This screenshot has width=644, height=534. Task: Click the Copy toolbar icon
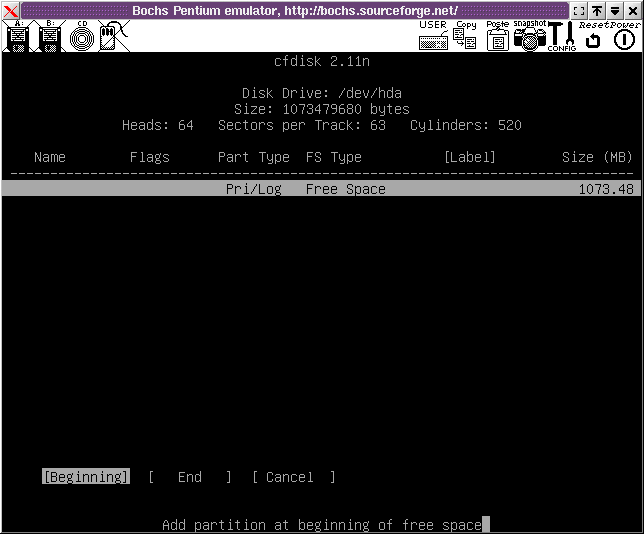(465, 37)
